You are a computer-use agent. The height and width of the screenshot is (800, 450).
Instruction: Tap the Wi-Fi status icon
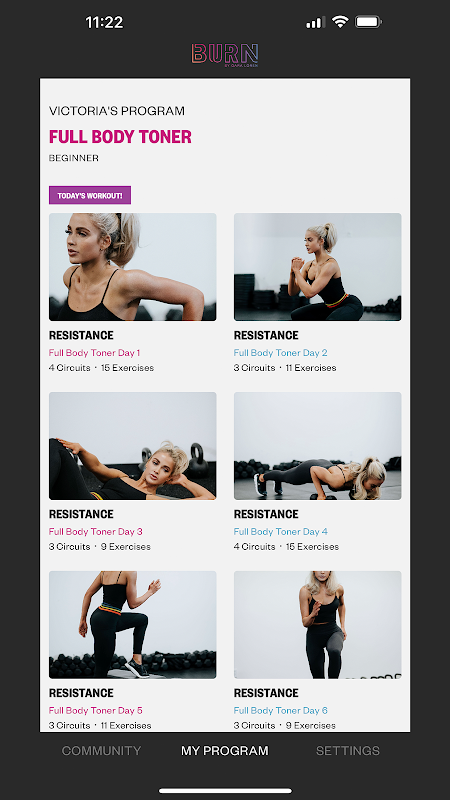click(x=339, y=22)
